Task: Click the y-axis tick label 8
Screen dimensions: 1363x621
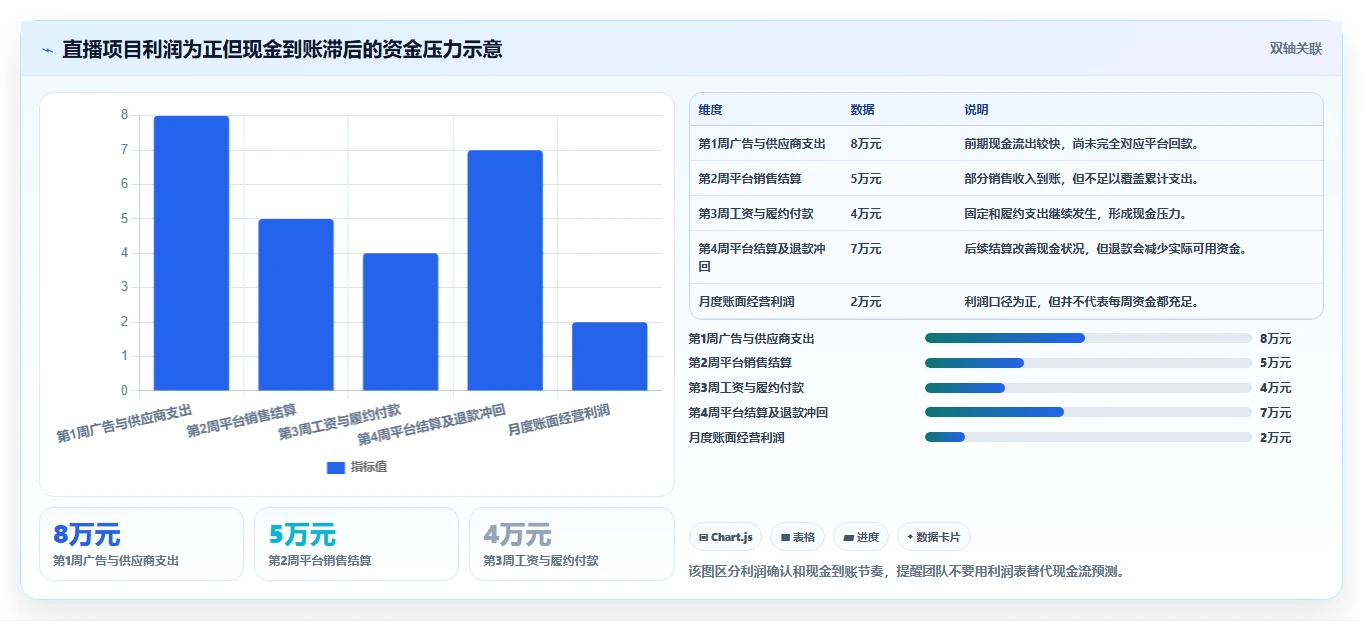Action: pos(125,115)
